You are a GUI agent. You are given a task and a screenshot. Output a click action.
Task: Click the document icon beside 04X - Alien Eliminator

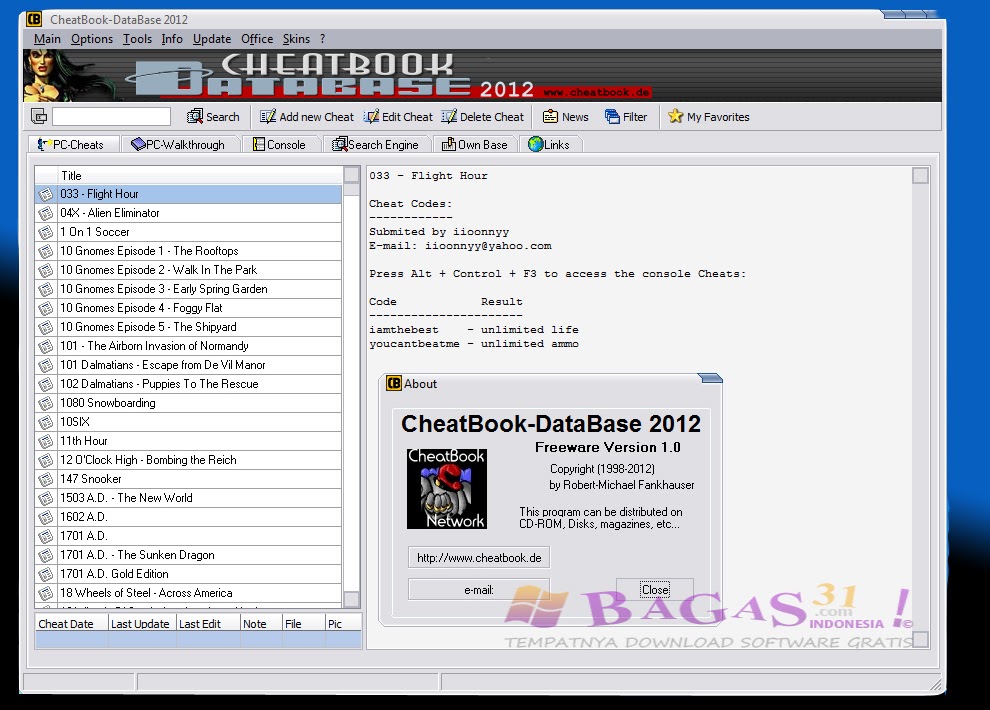tap(45, 213)
